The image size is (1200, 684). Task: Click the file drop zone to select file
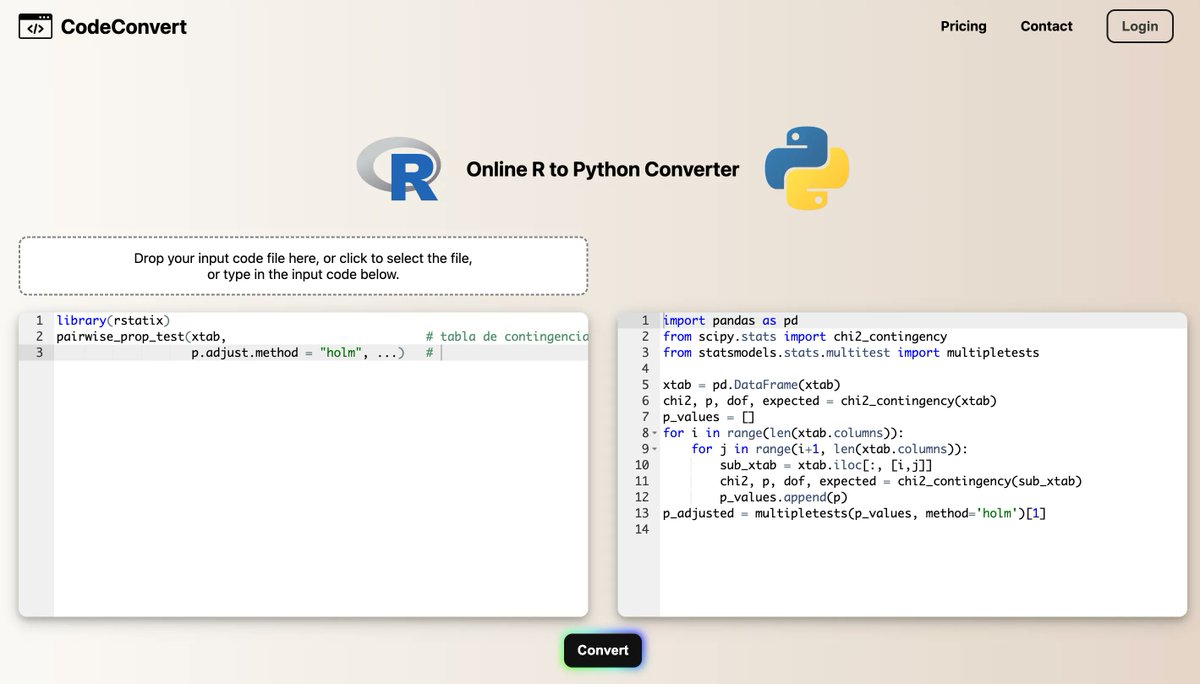point(303,266)
